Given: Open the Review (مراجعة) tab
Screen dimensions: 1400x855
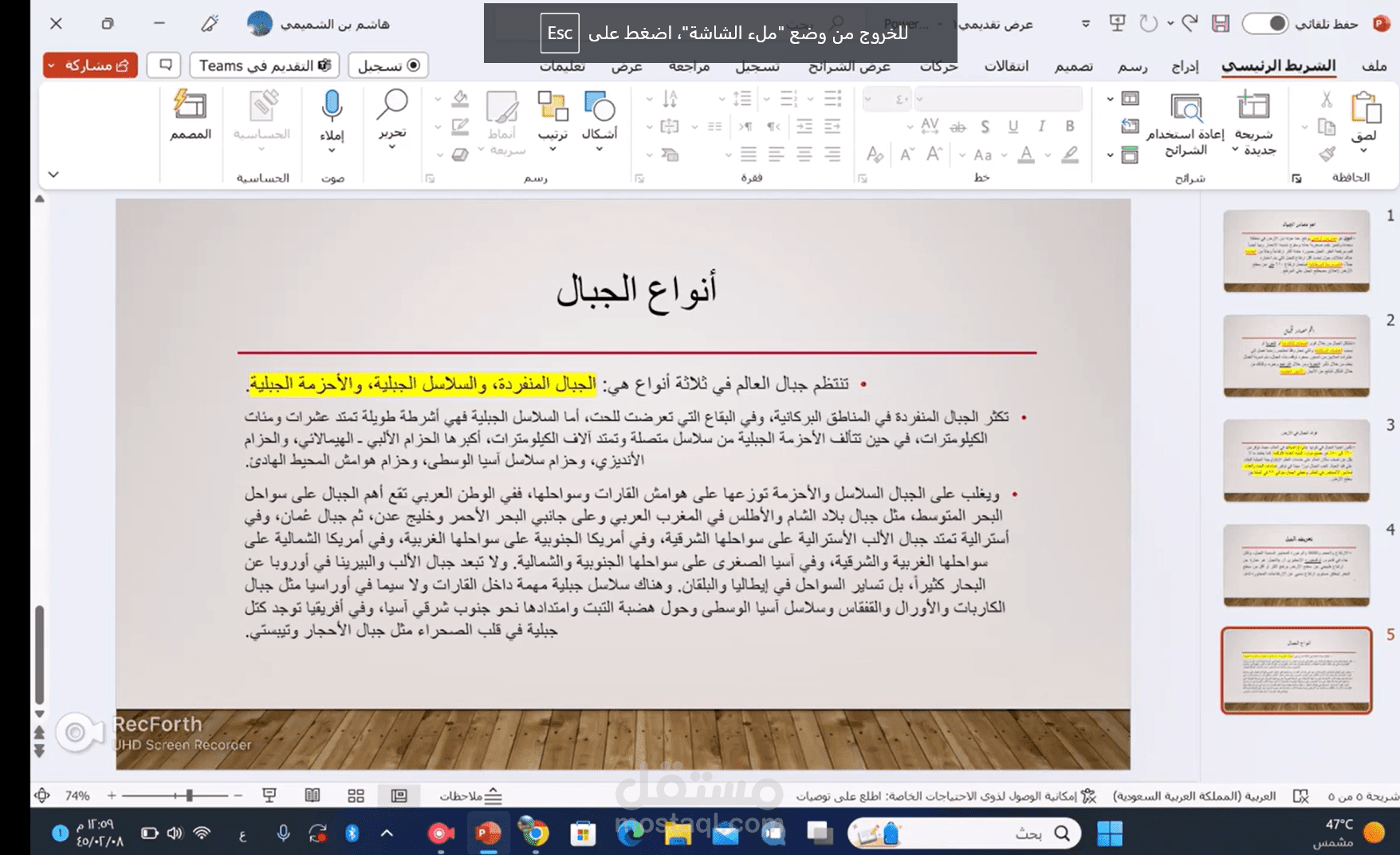Looking at the screenshot, I should coord(690,65).
